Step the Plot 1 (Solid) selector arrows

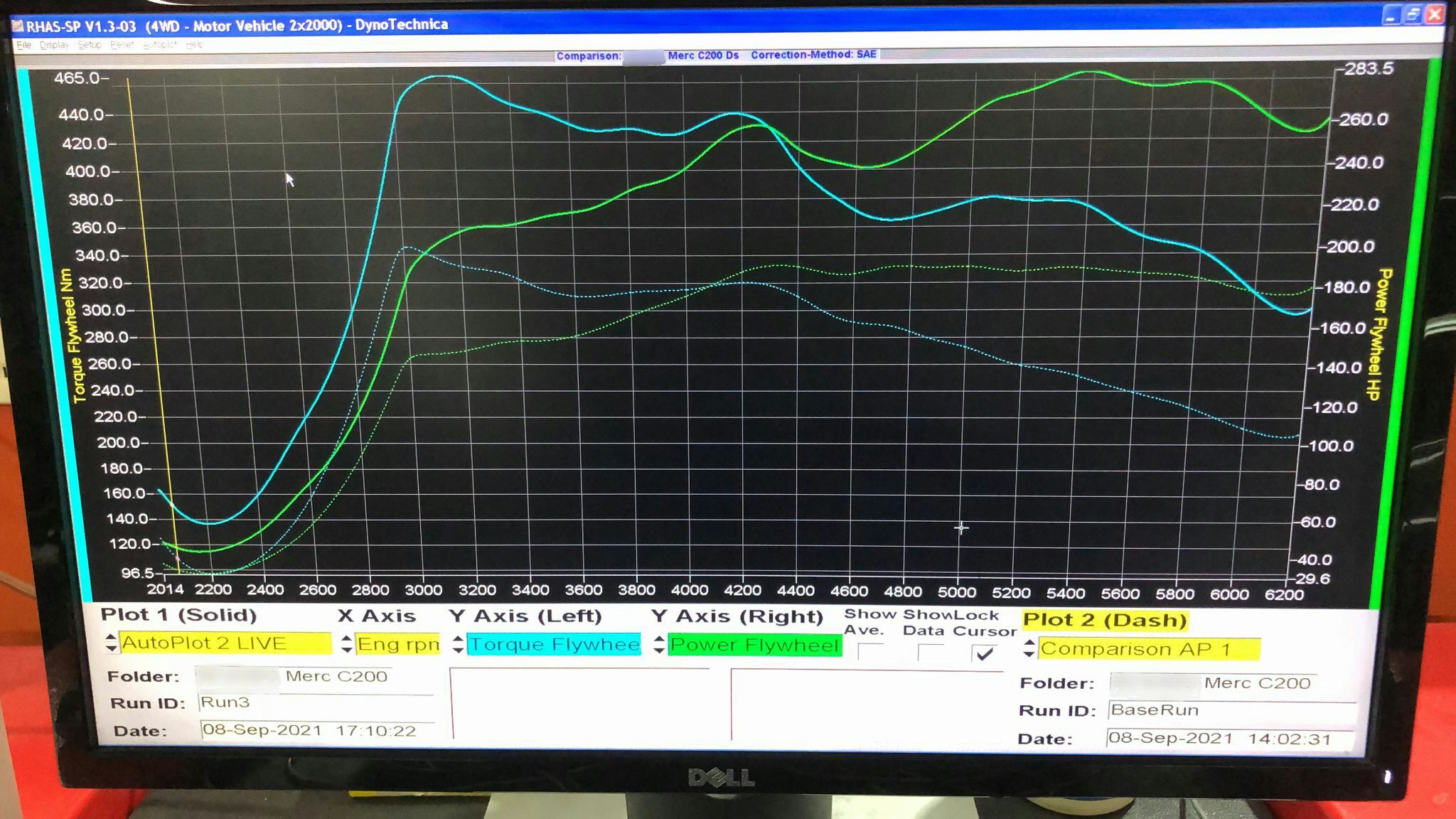tap(110, 643)
